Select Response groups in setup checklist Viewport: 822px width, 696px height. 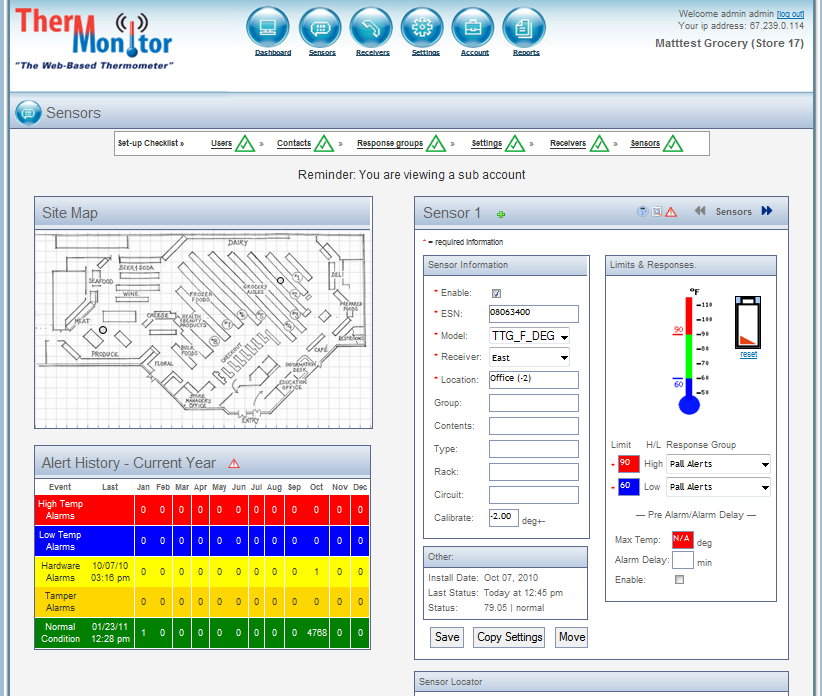[390, 144]
